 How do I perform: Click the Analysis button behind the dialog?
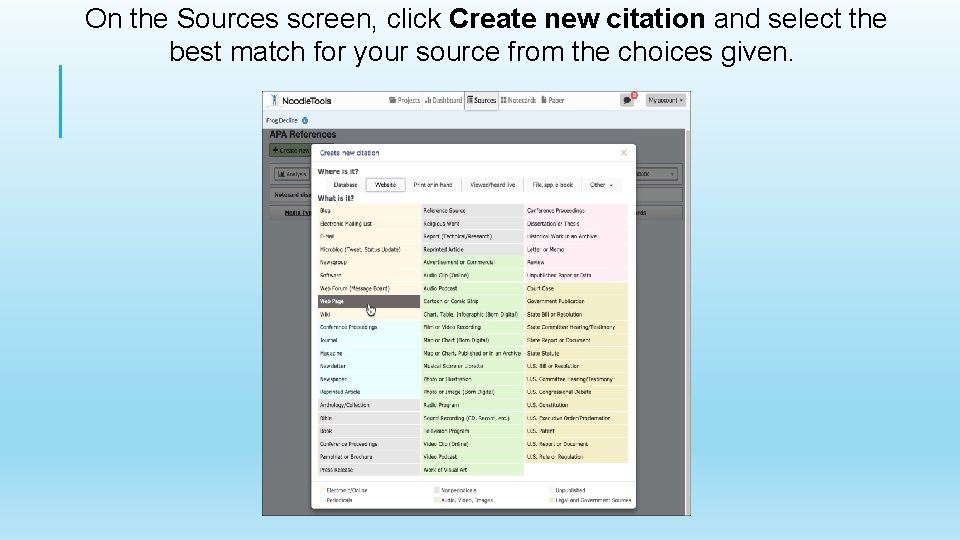tap(291, 174)
